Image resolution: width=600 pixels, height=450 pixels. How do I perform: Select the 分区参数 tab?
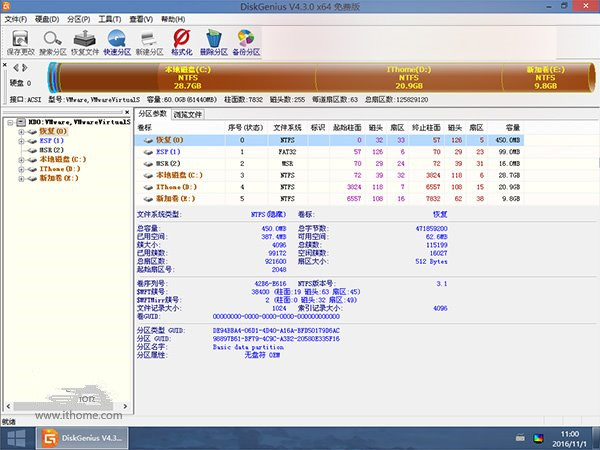point(152,115)
